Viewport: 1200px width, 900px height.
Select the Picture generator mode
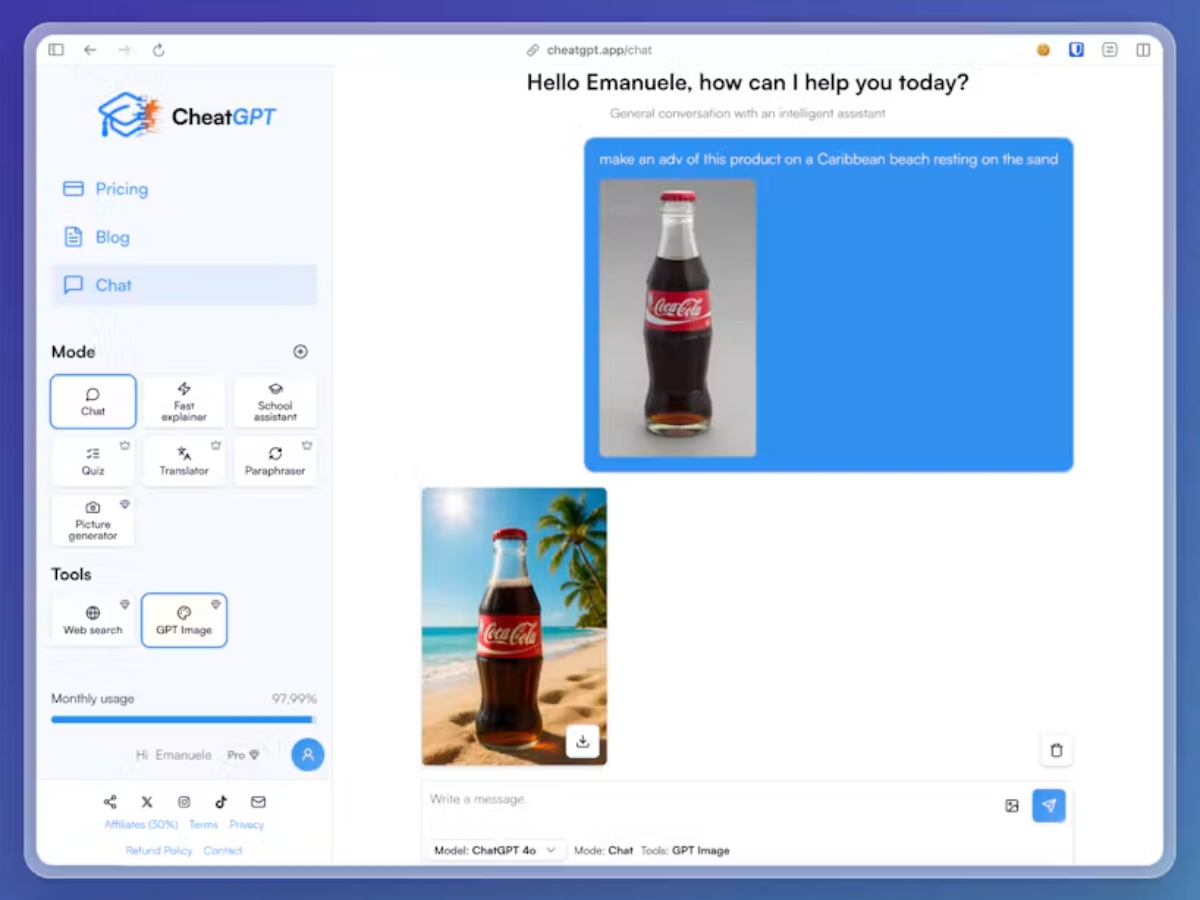pyautogui.click(x=93, y=521)
